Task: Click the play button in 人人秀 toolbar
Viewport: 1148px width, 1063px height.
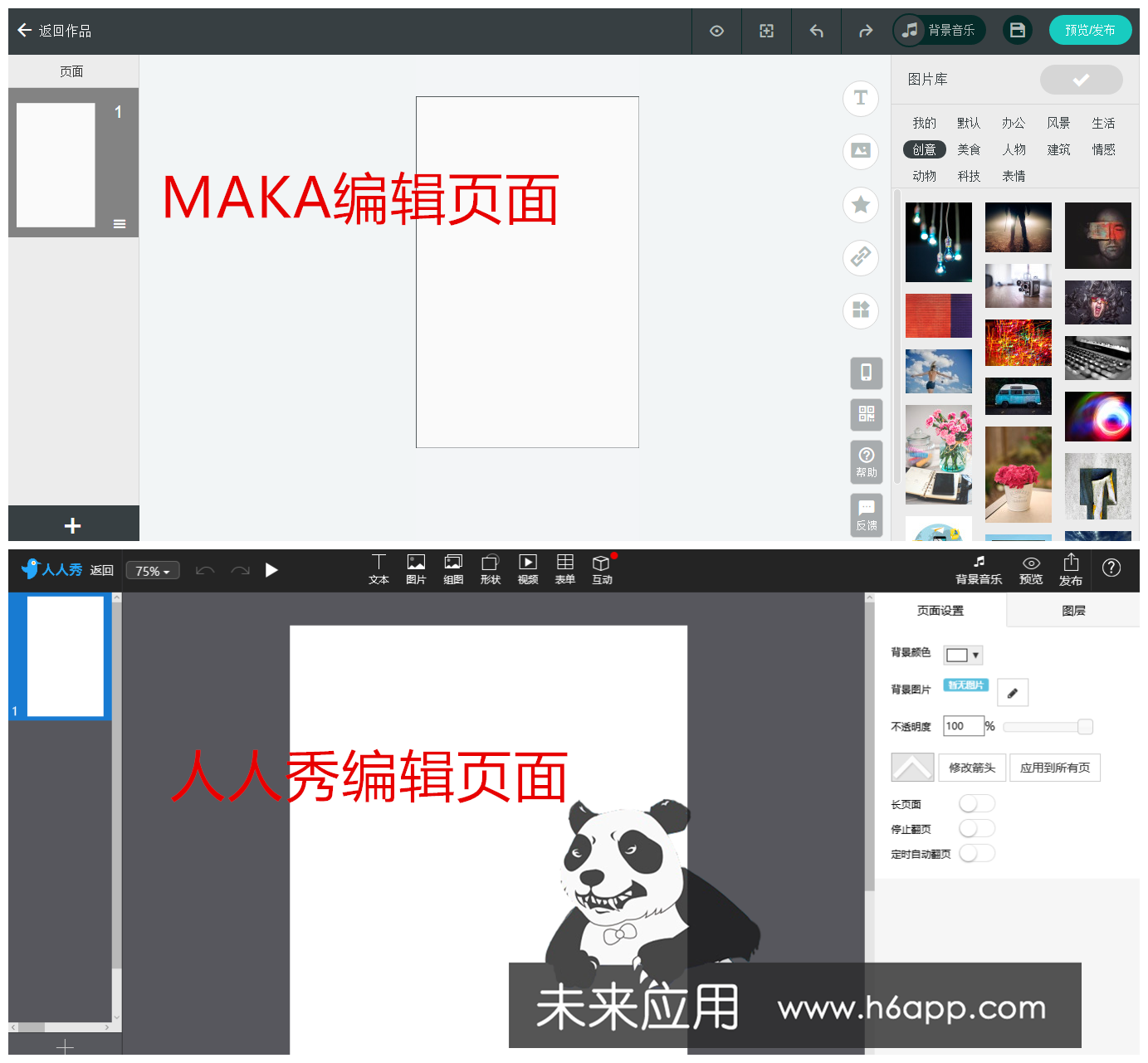Action: click(x=271, y=570)
